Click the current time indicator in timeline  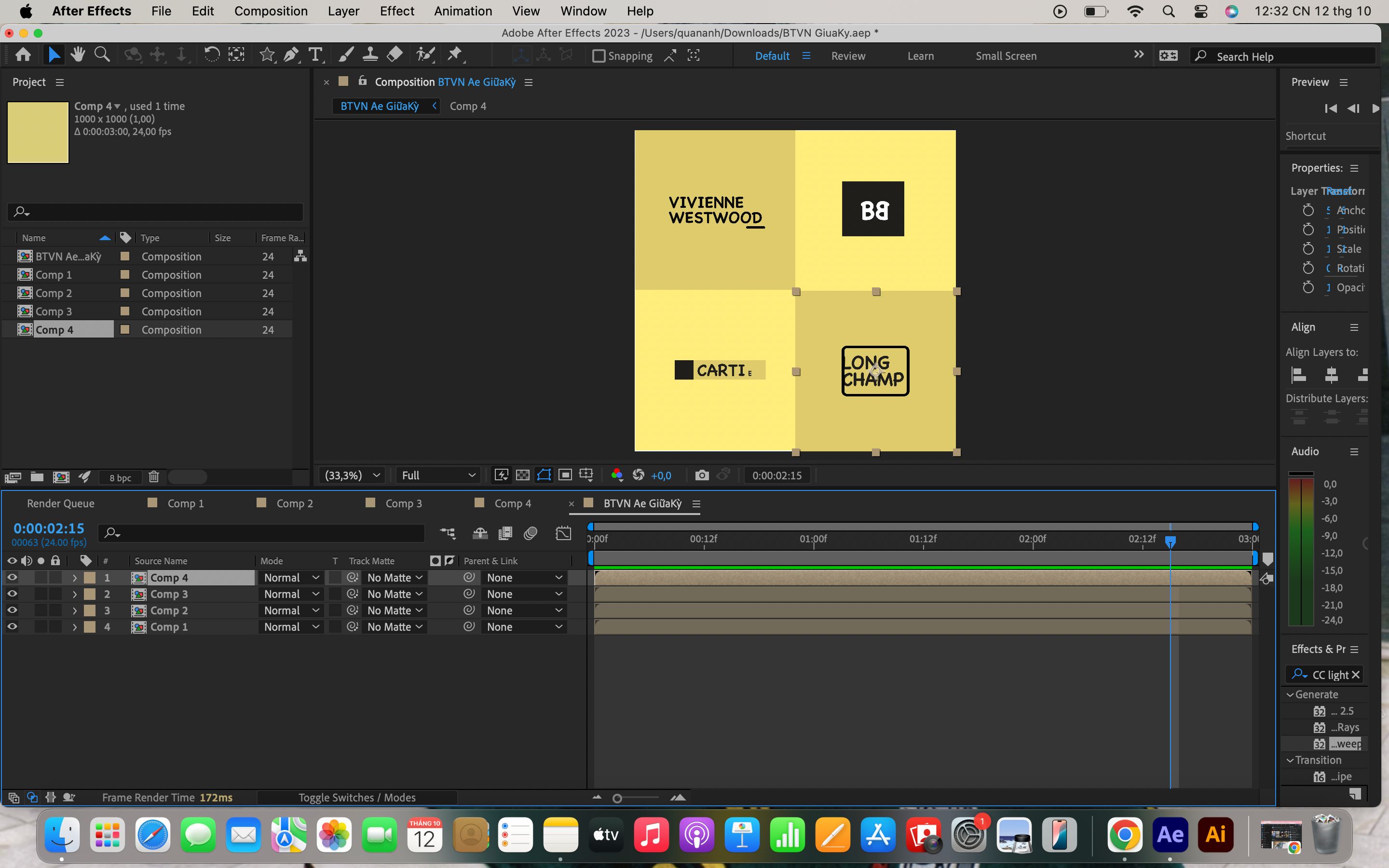pyautogui.click(x=1171, y=542)
